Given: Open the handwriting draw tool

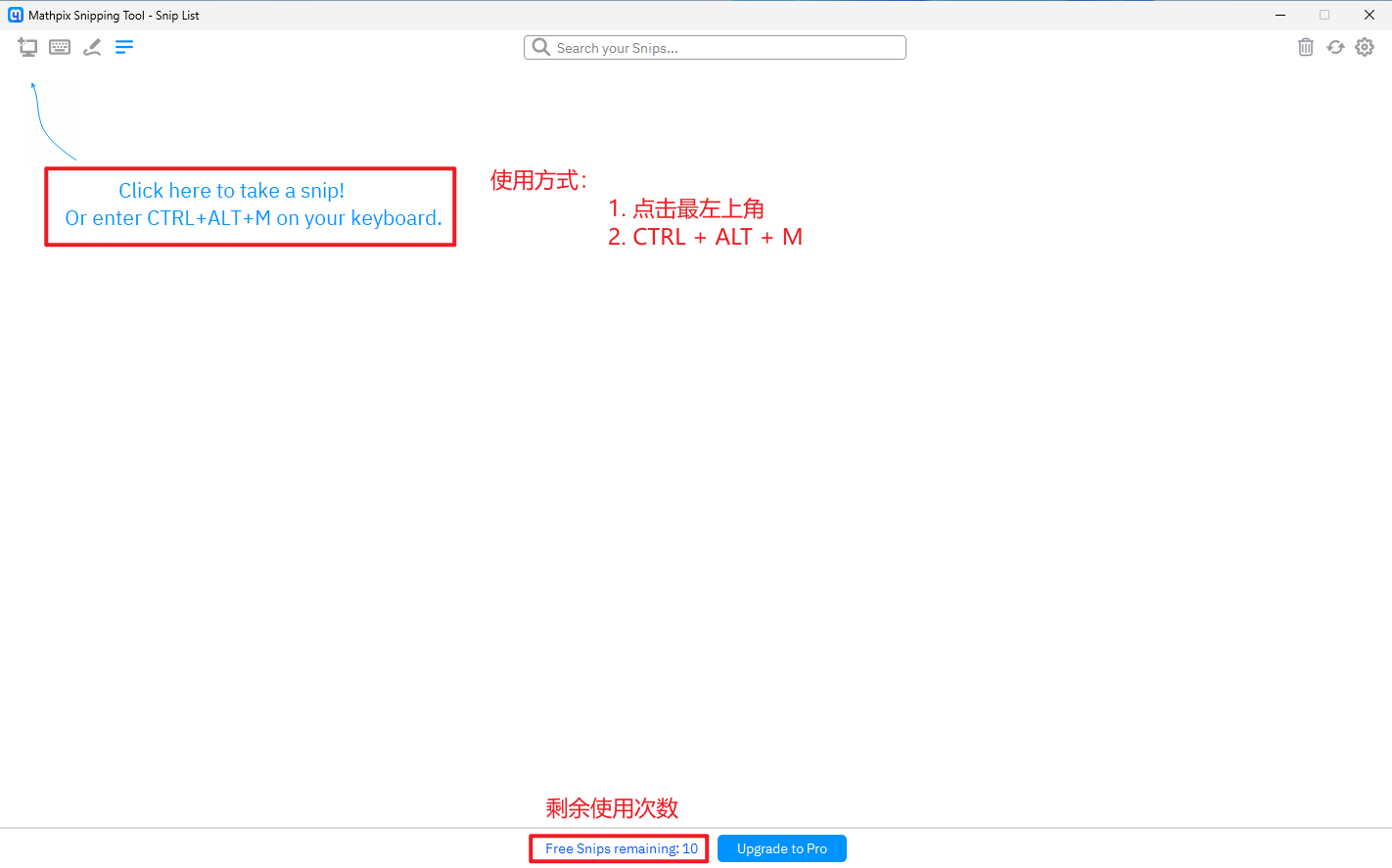Looking at the screenshot, I should 92,47.
